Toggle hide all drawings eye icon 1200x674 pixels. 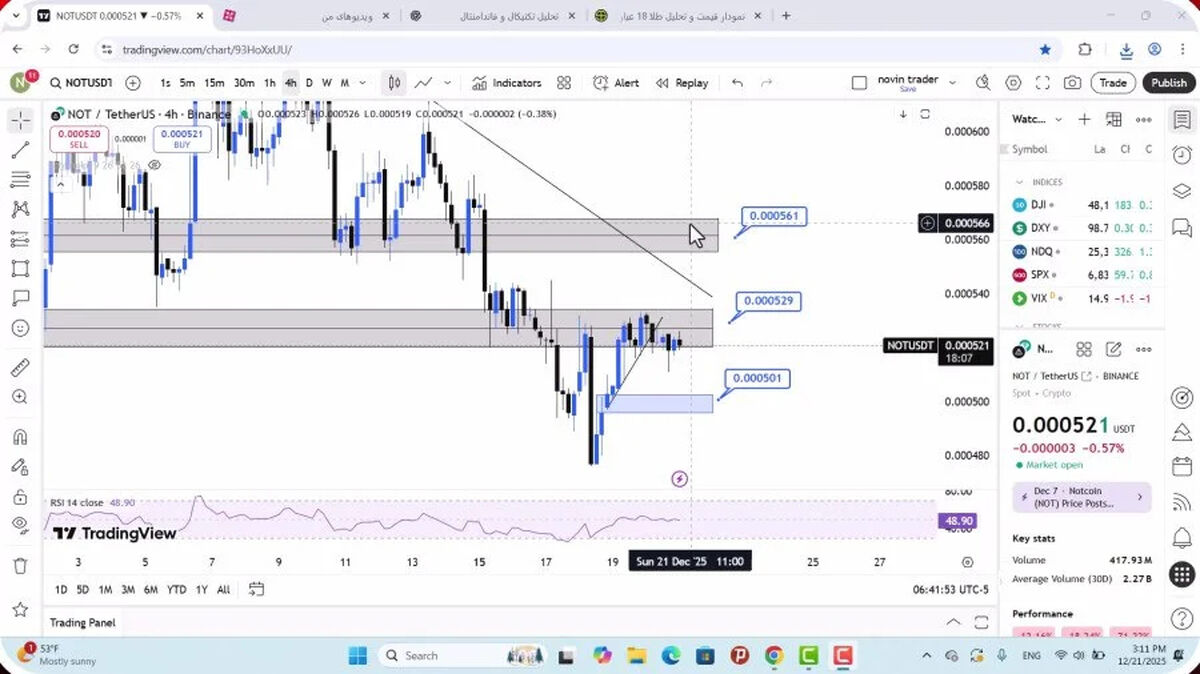(20, 525)
